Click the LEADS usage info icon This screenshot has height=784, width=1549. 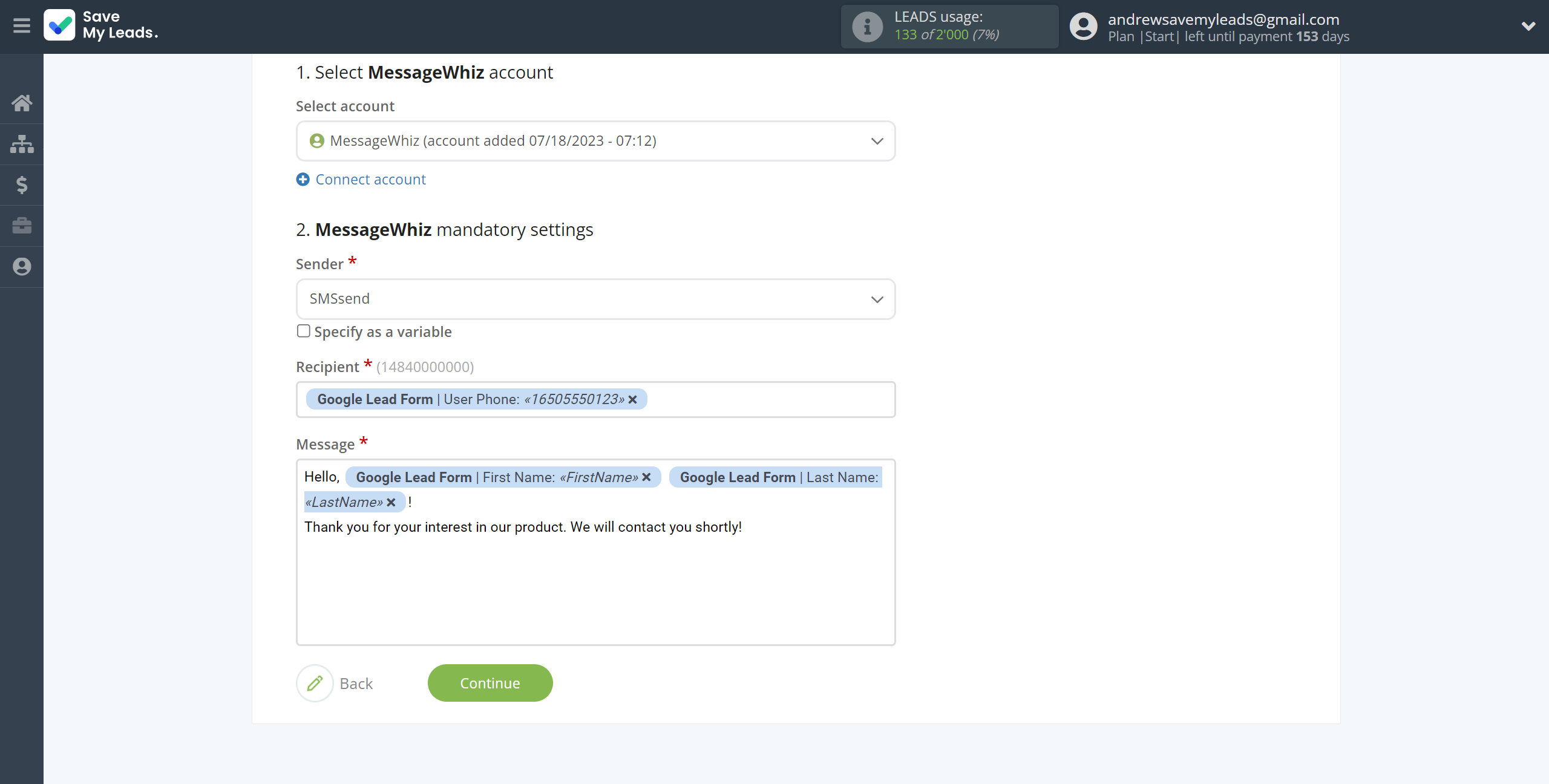coord(867,27)
